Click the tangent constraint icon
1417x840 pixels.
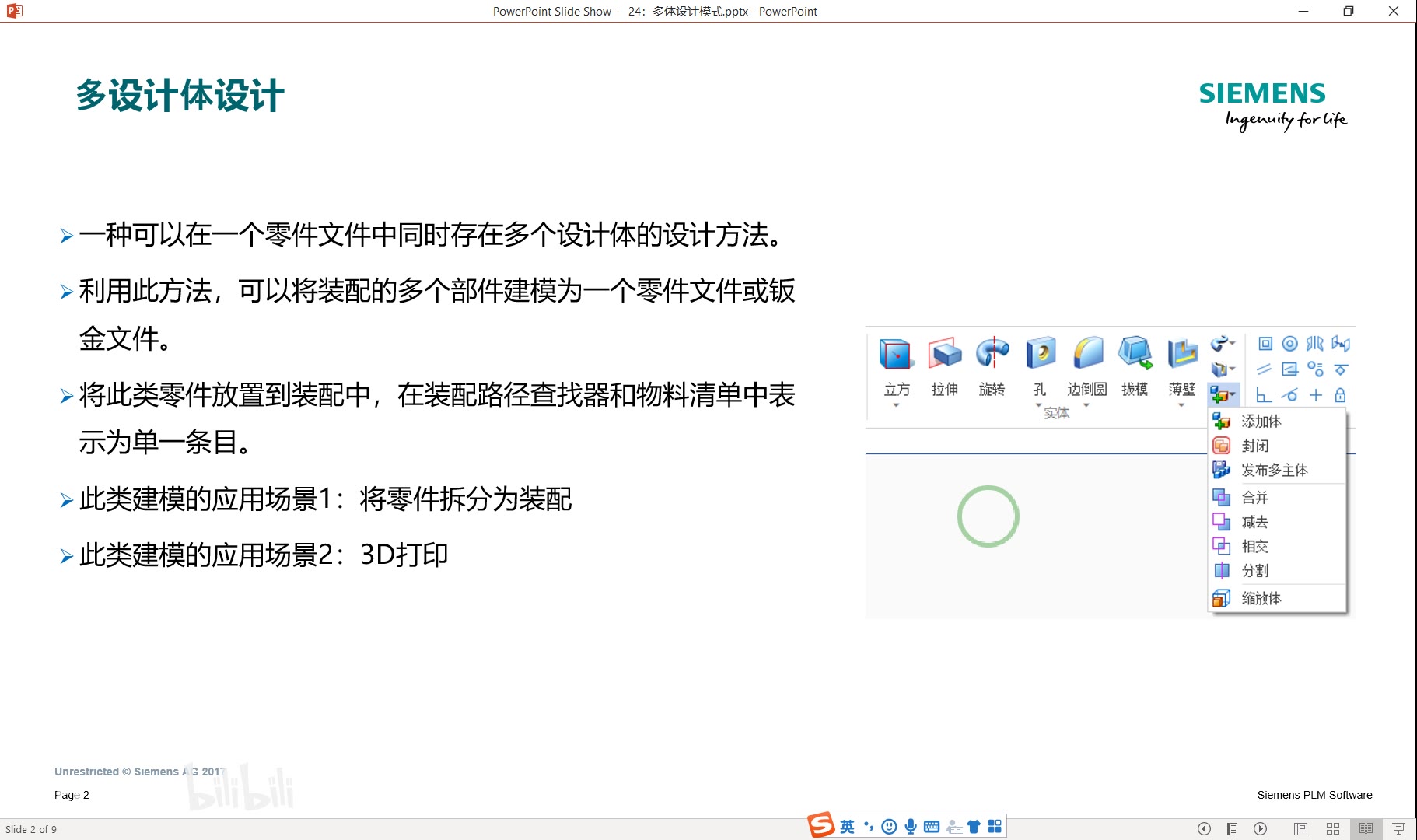[1290, 395]
